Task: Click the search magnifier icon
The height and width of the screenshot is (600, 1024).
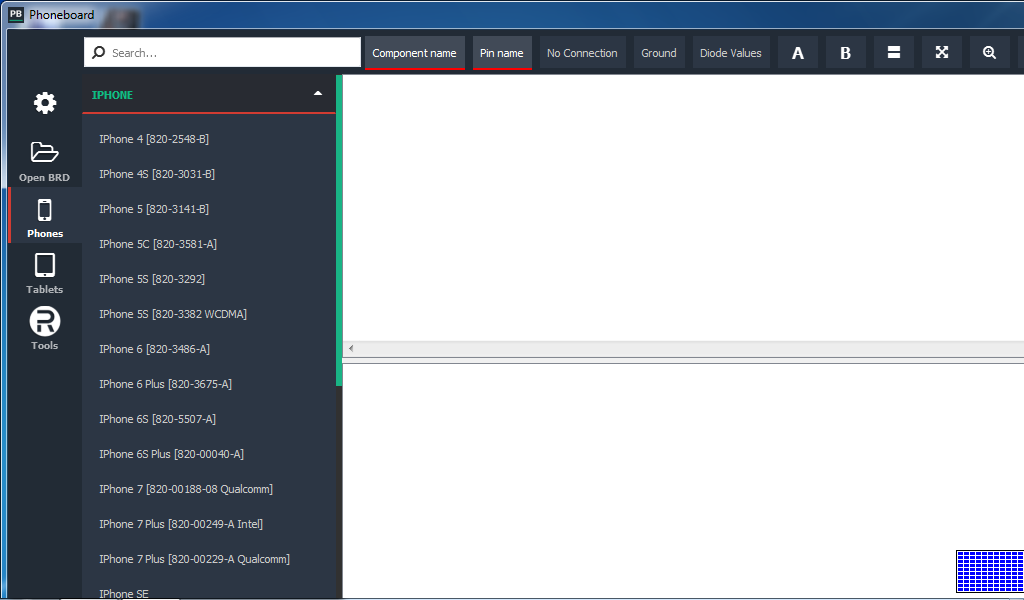Action: point(99,52)
